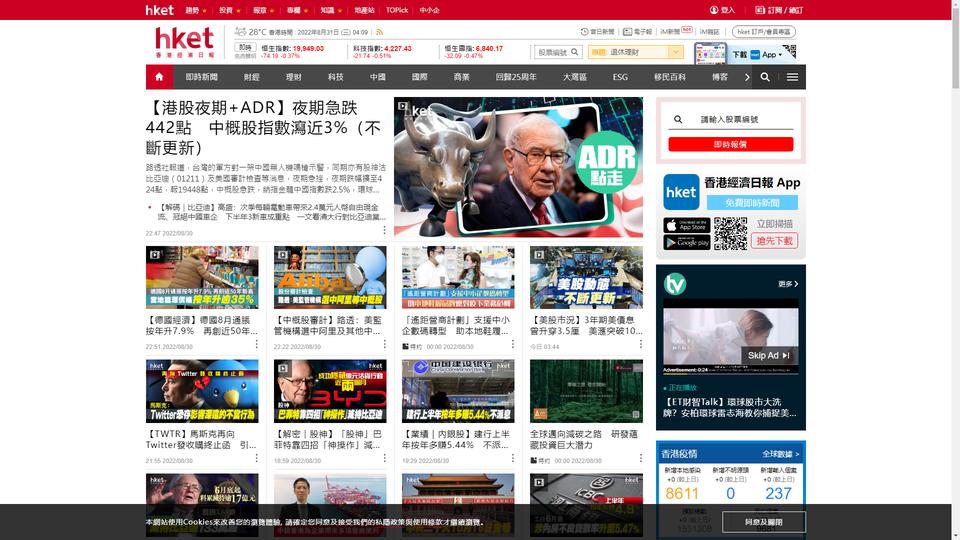
Task: Open the hamburger menu icon
Action: tap(792, 77)
